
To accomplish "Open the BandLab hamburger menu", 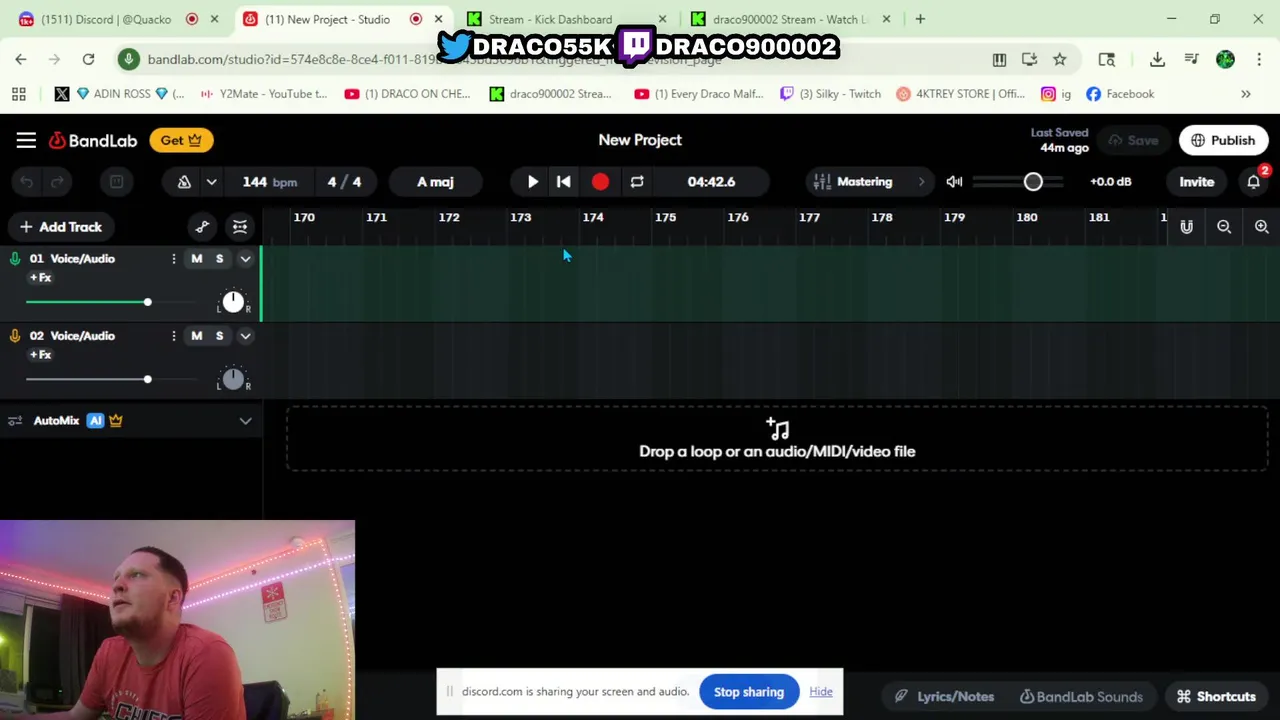I will [26, 140].
